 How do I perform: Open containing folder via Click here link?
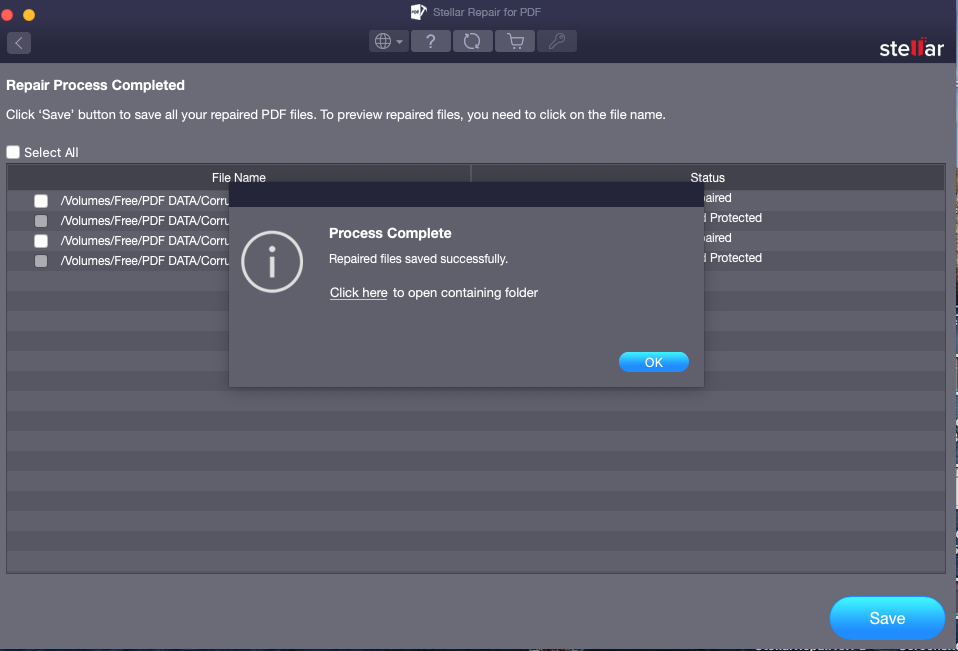(358, 293)
